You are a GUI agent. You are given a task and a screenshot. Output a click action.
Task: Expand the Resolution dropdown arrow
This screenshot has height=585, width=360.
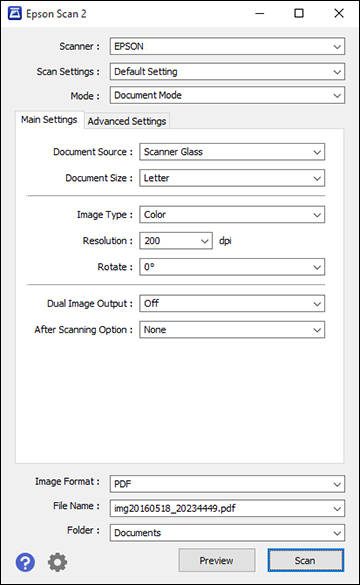click(x=204, y=241)
